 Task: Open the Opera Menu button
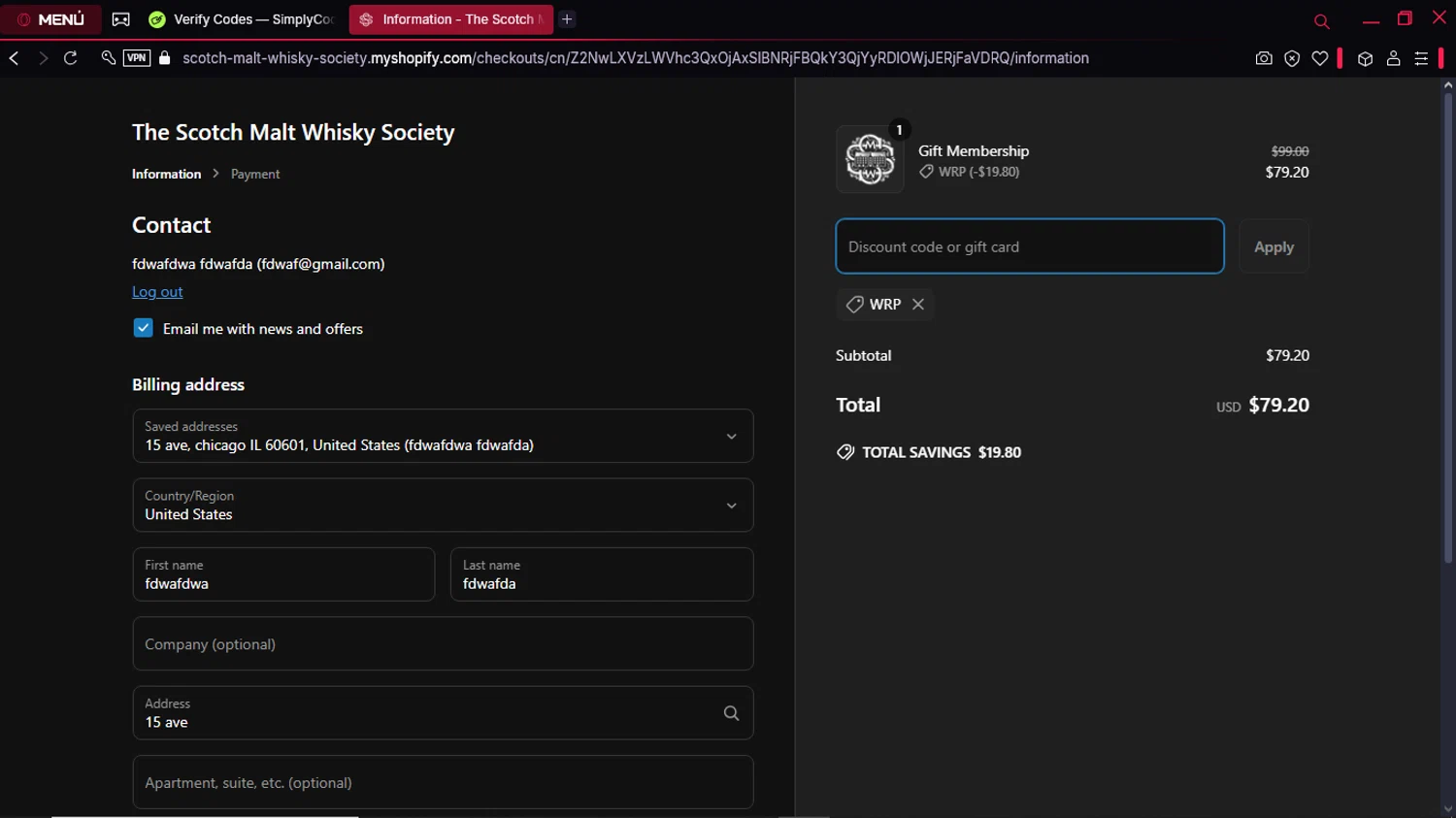(x=50, y=19)
